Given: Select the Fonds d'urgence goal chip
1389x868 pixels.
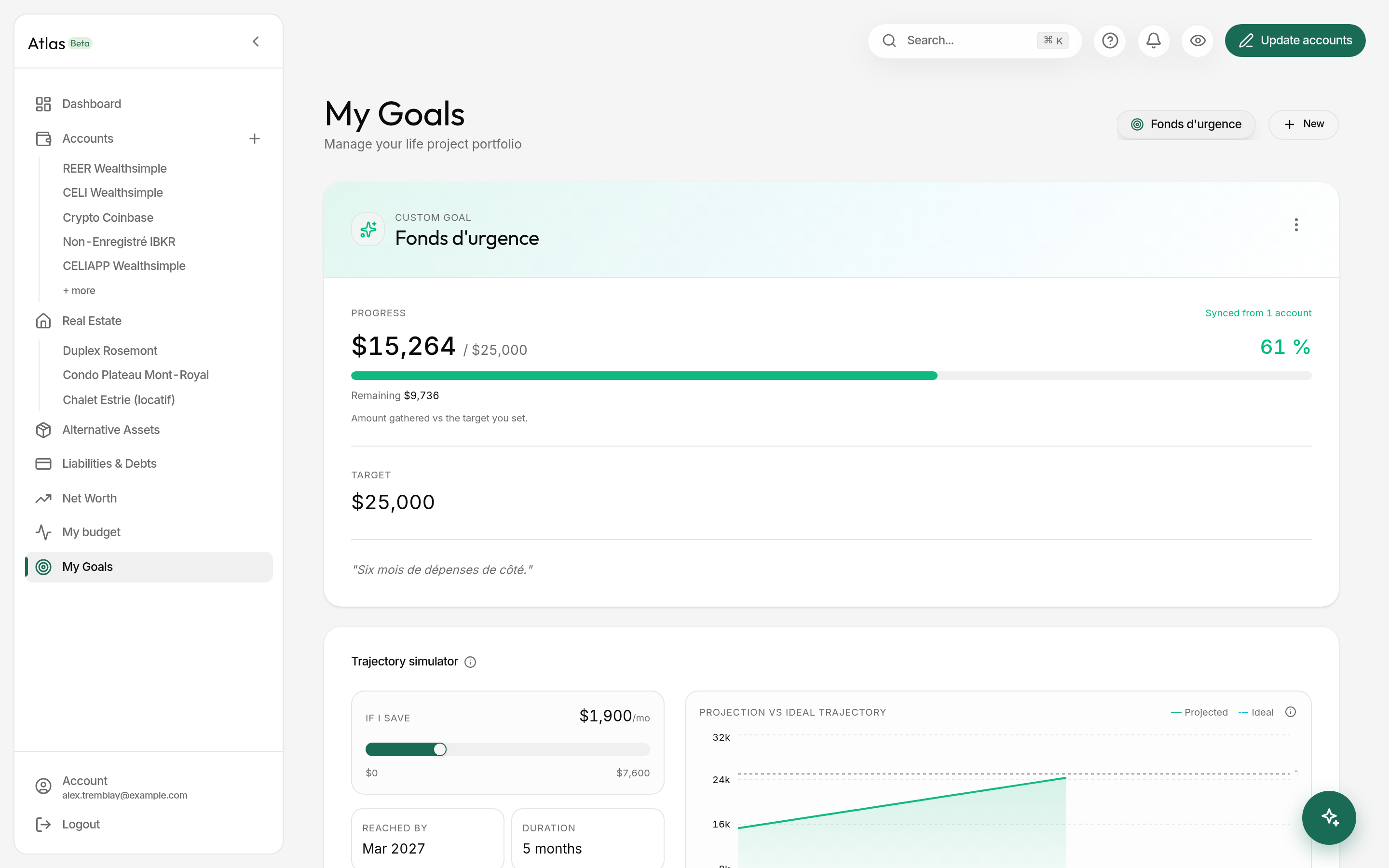Looking at the screenshot, I should point(1186,124).
